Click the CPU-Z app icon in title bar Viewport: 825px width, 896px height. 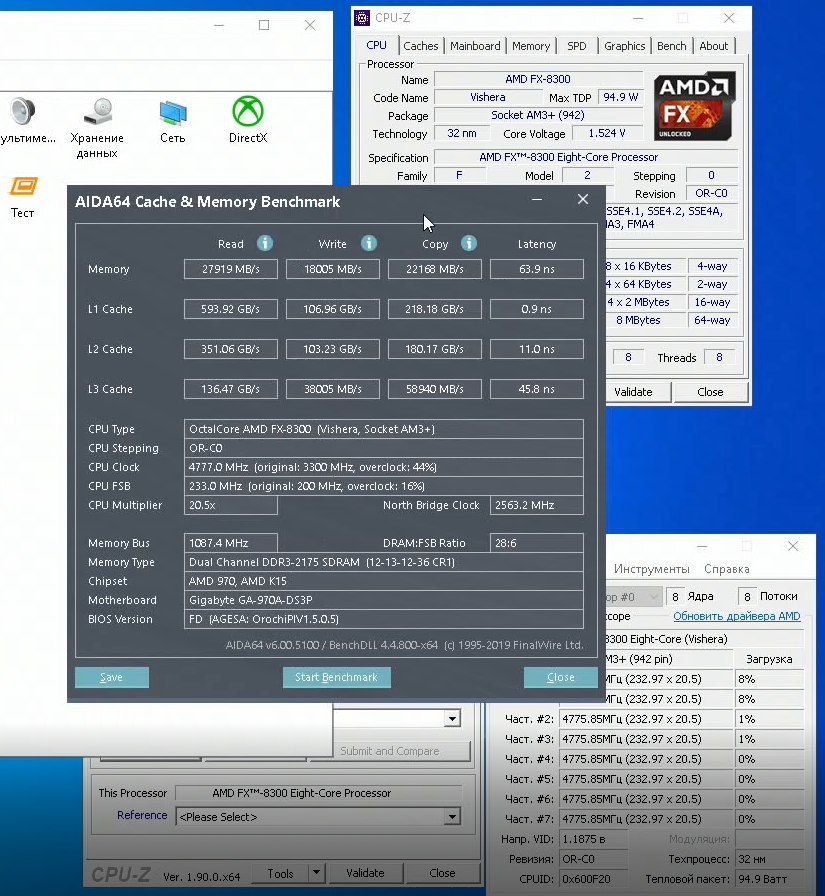(x=362, y=18)
